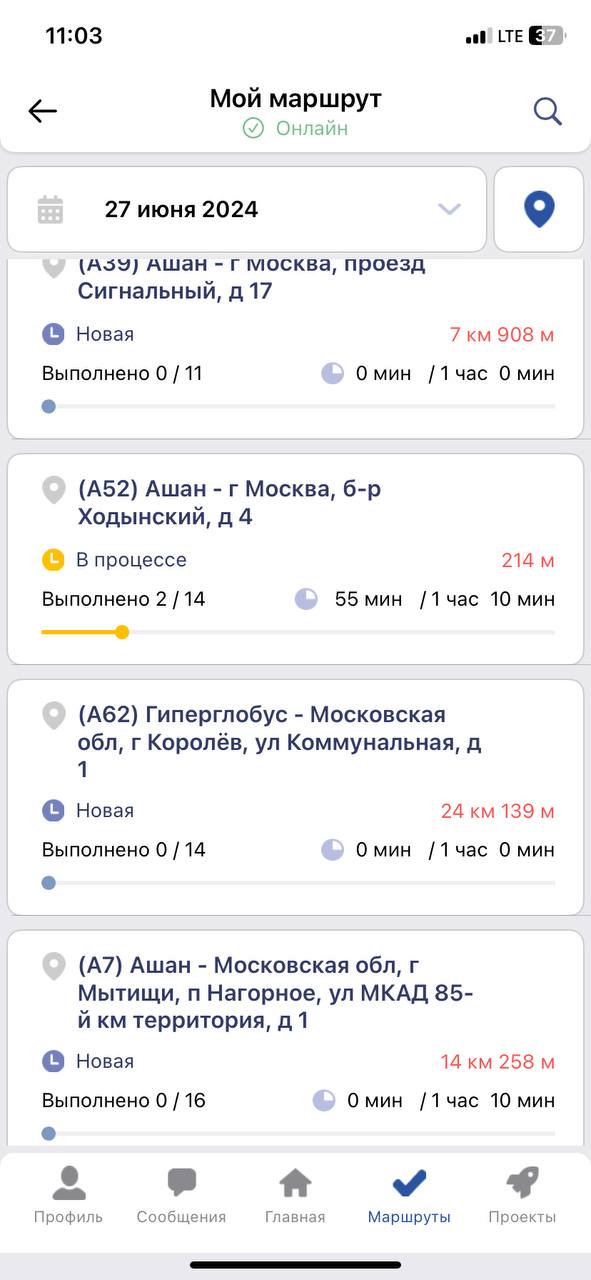Switch to the Профиль tab

point(68,1195)
